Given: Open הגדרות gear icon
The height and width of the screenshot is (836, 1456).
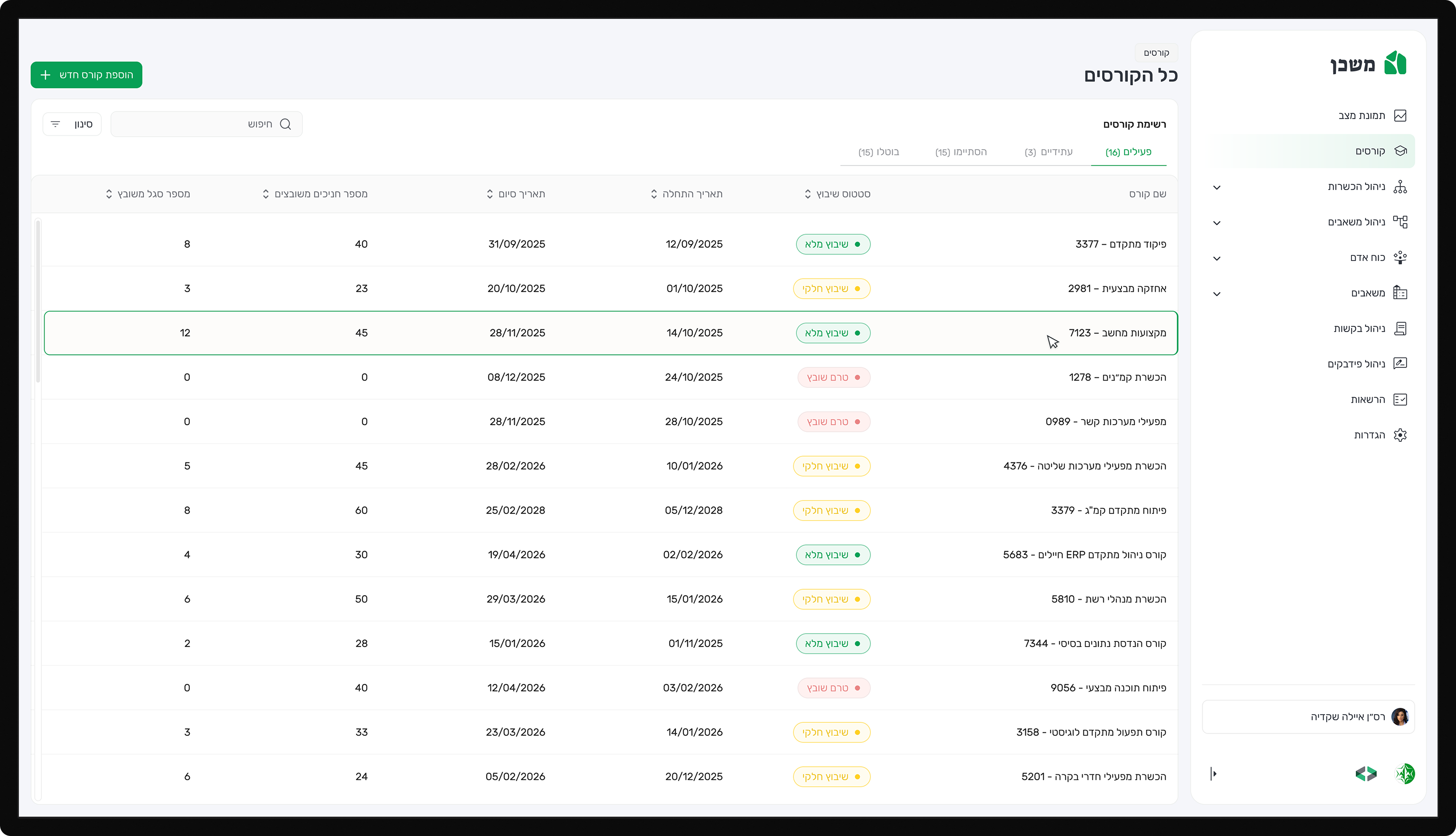Looking at the screenshot, I should coord(1400,435).
